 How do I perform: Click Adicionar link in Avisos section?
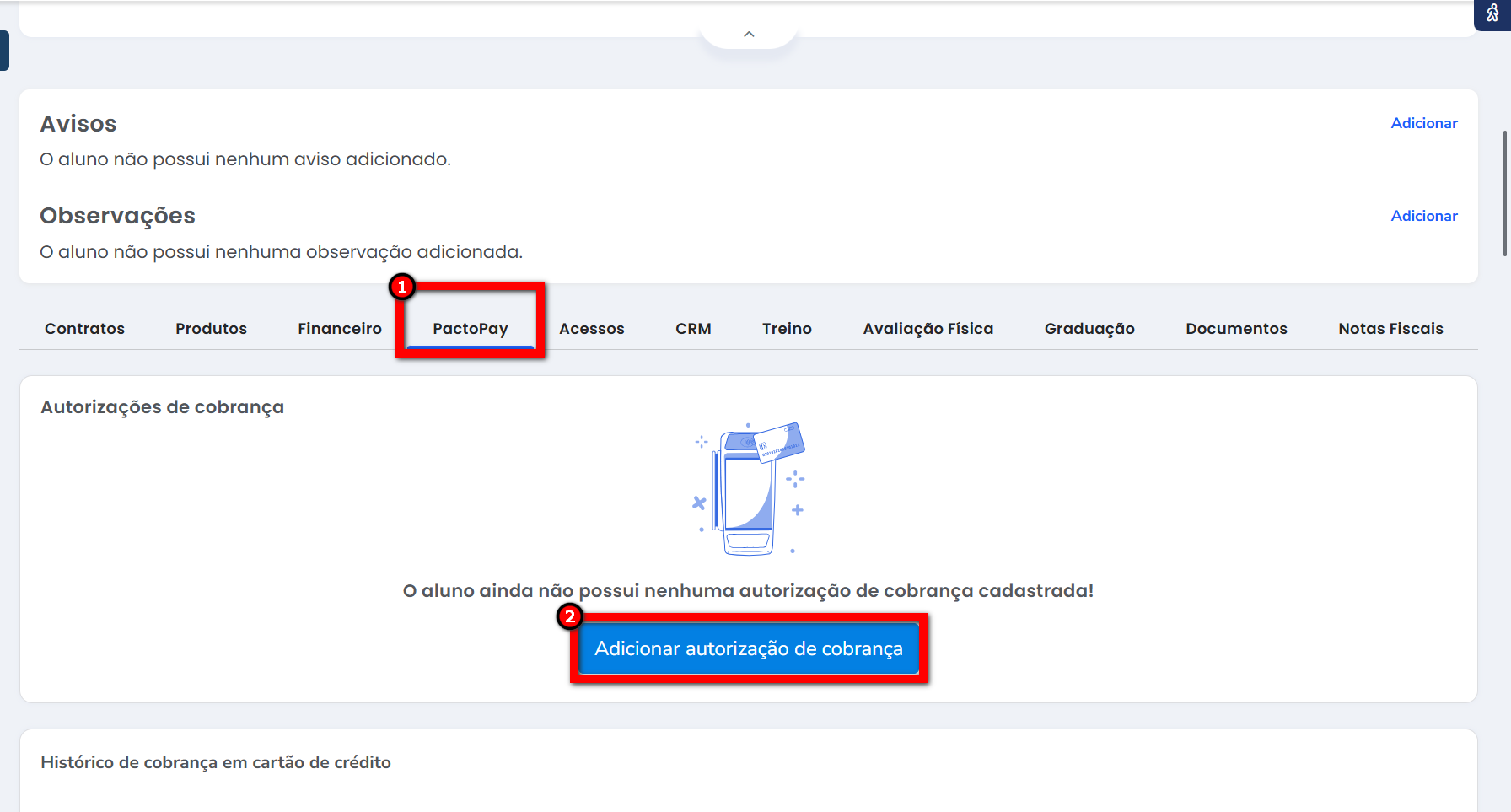coord(1423,123)
